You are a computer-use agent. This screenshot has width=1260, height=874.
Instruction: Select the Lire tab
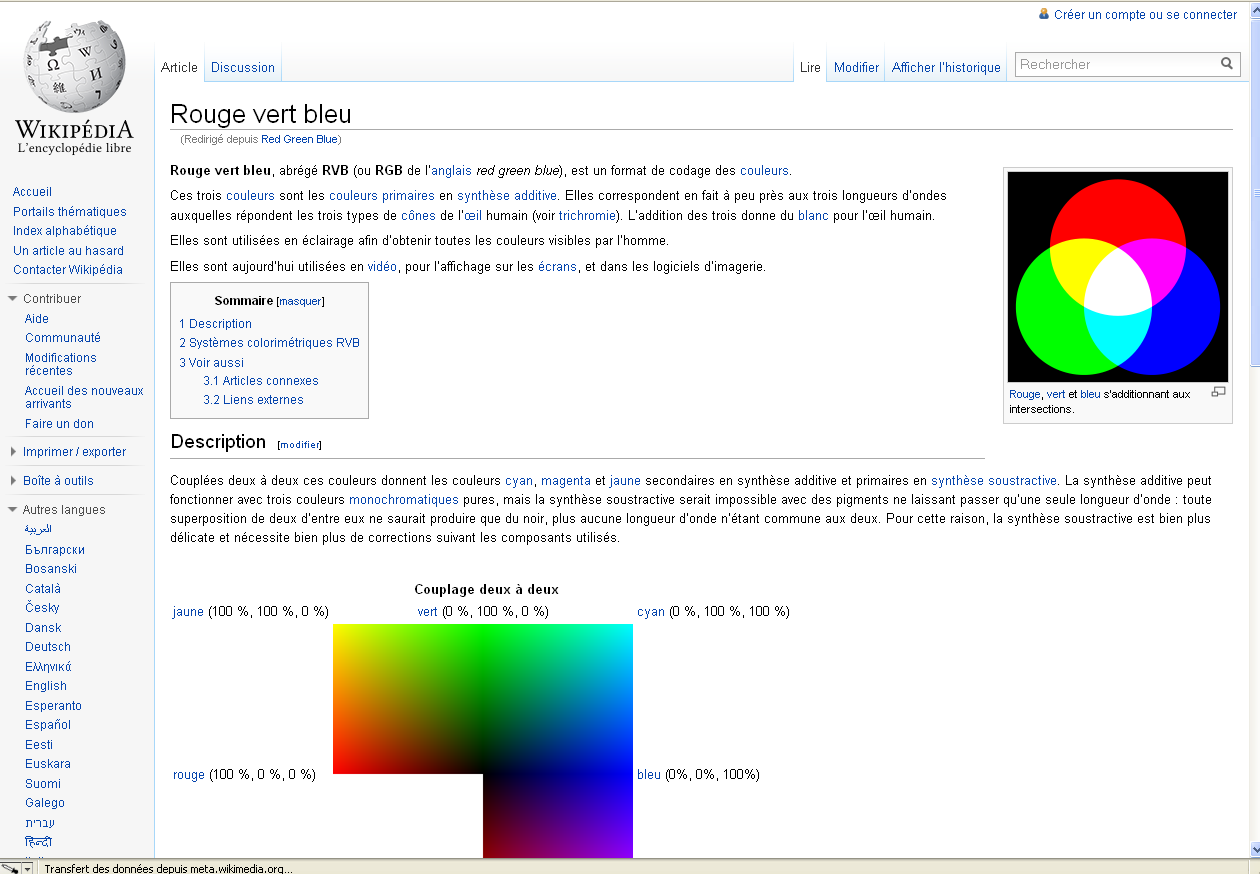[x=810, y=67]
